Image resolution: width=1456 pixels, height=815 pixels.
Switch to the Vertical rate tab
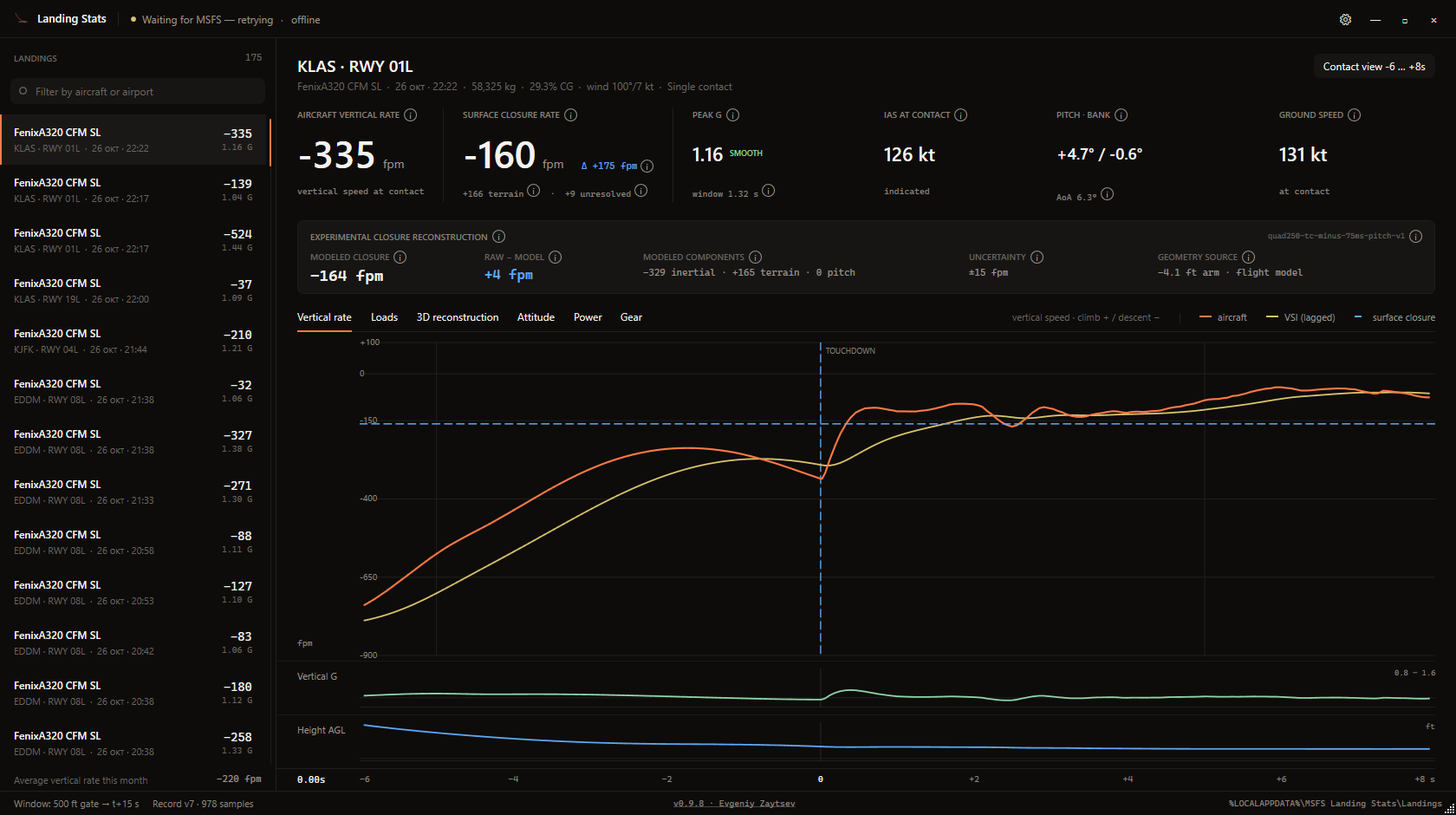324,317
